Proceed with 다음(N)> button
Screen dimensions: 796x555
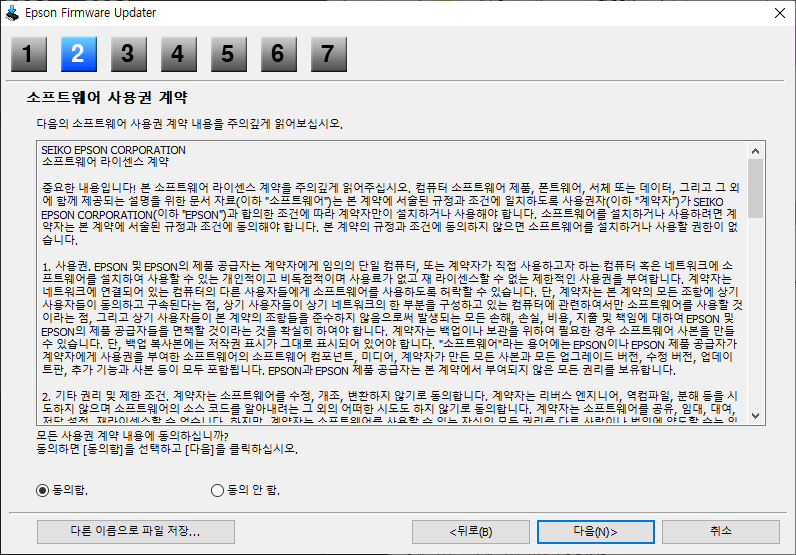tap(595, 532)
